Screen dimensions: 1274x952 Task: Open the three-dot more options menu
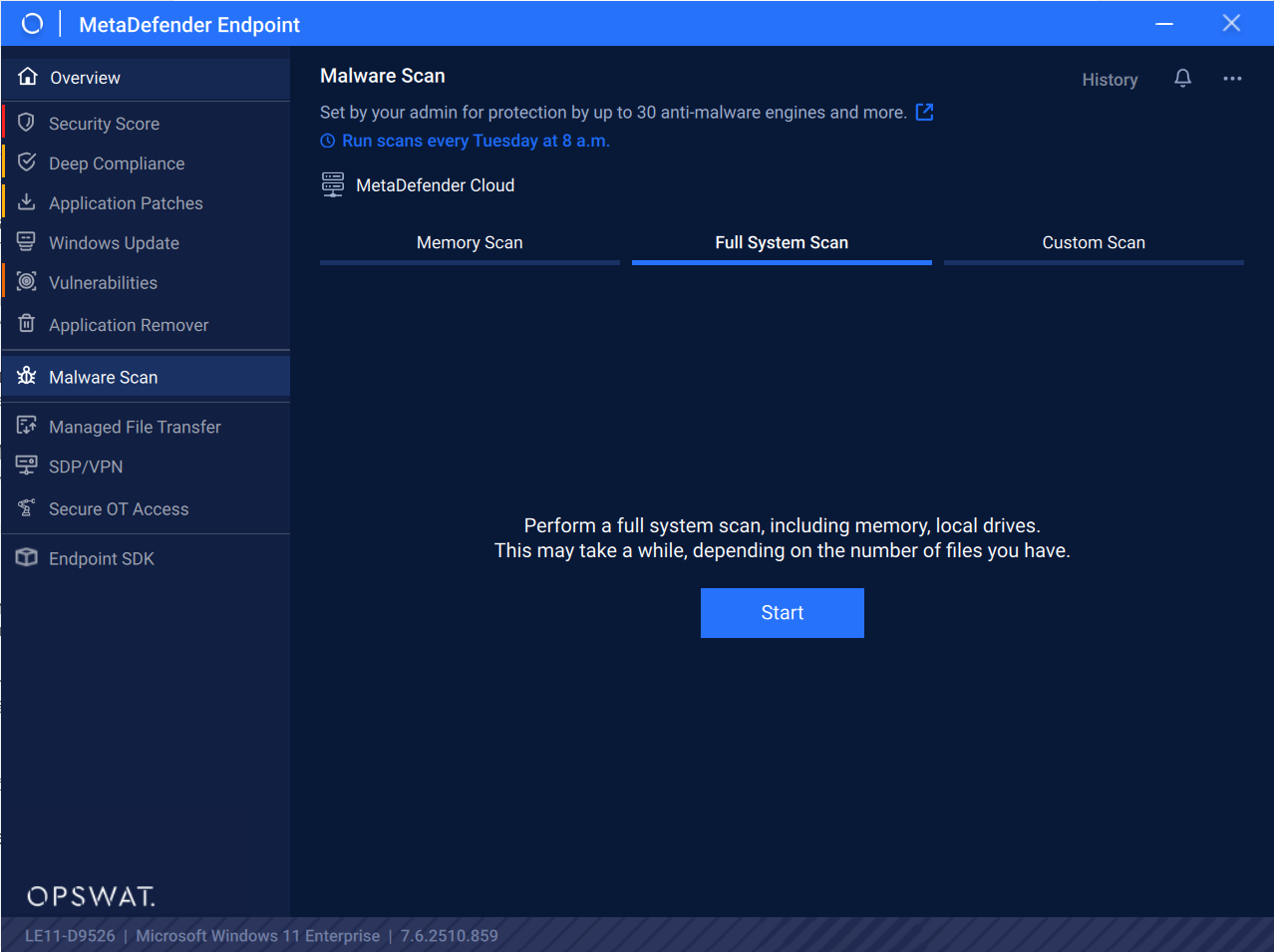click(x=1232, y=79)
